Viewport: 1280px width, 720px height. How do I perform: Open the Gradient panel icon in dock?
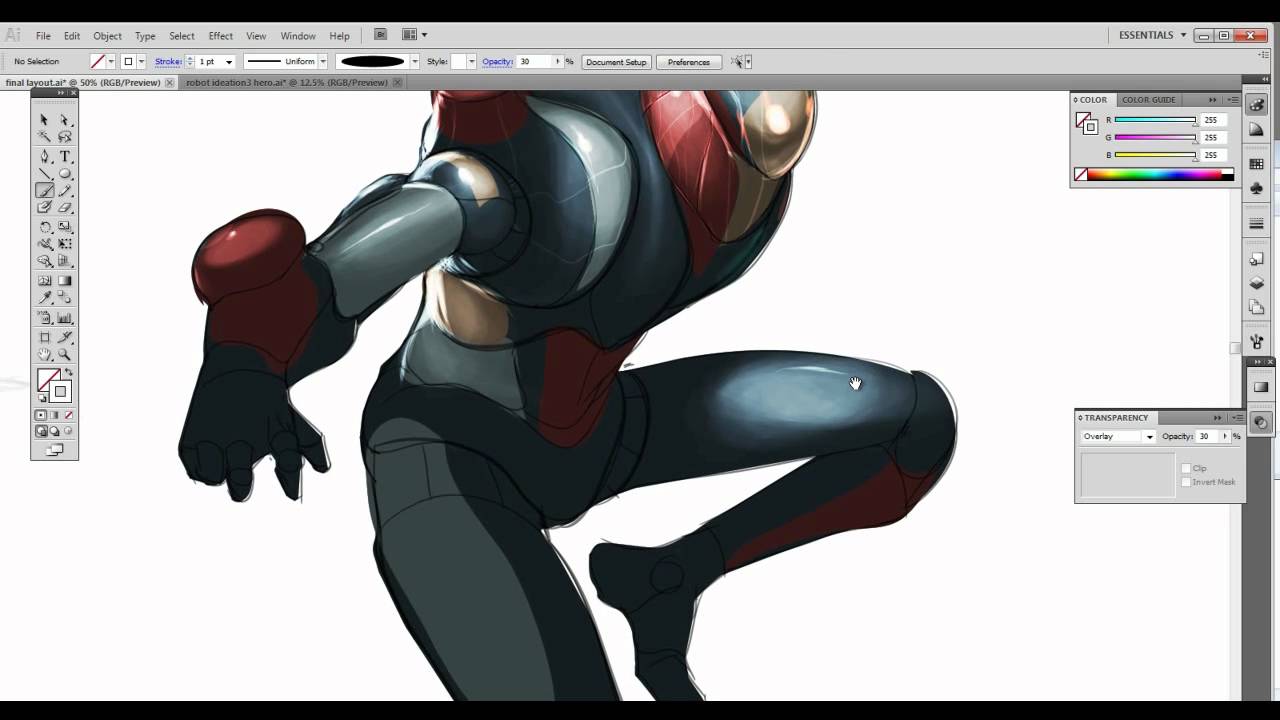click(x=1260, y=387)
